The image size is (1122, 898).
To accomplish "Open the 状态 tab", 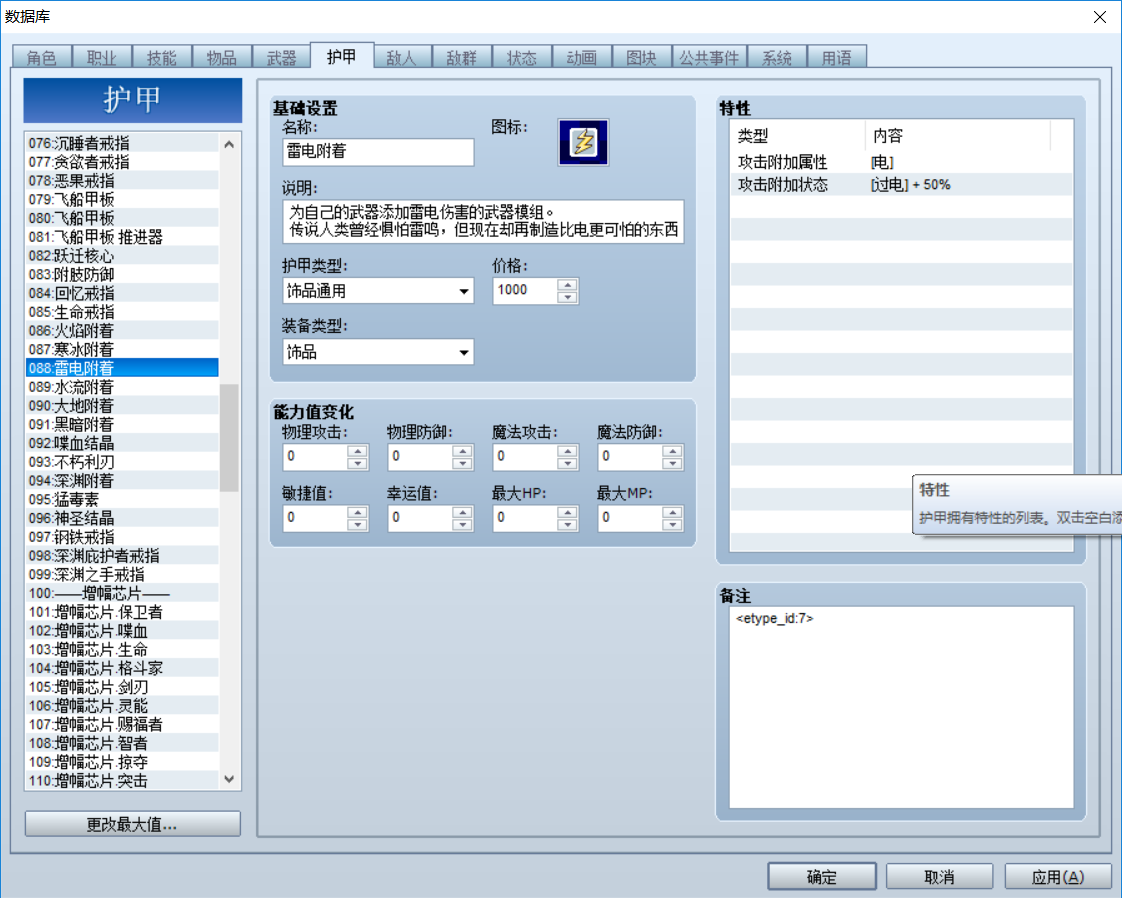I will coord(522,57).
